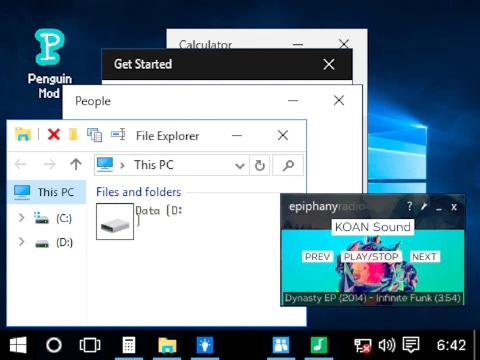The image size is (480, 360).
Task: Select the (C:) drive in sidebar
Action: (53, 218)
